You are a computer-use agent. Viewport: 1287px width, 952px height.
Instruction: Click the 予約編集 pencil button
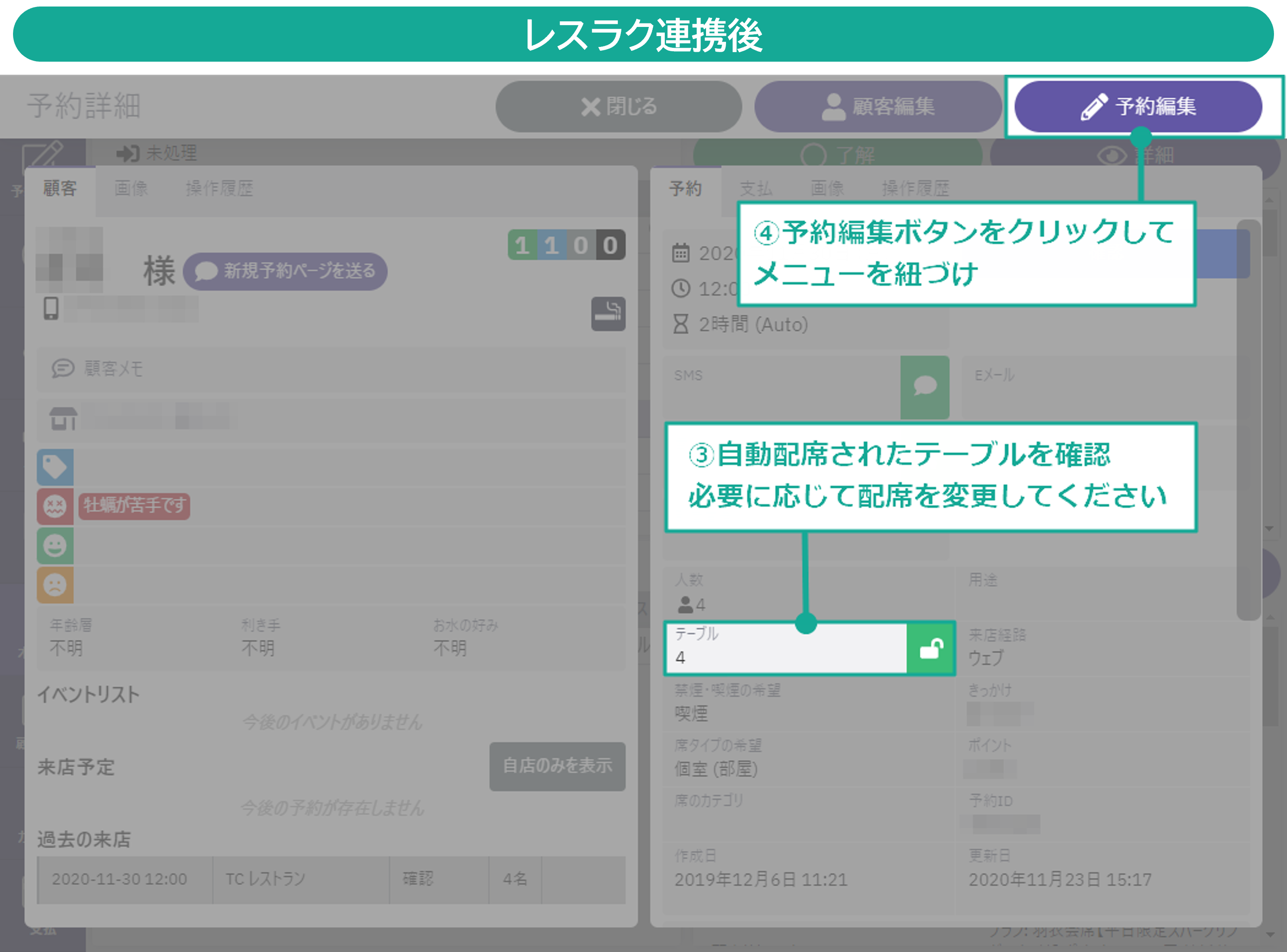tap(1138, 106)
